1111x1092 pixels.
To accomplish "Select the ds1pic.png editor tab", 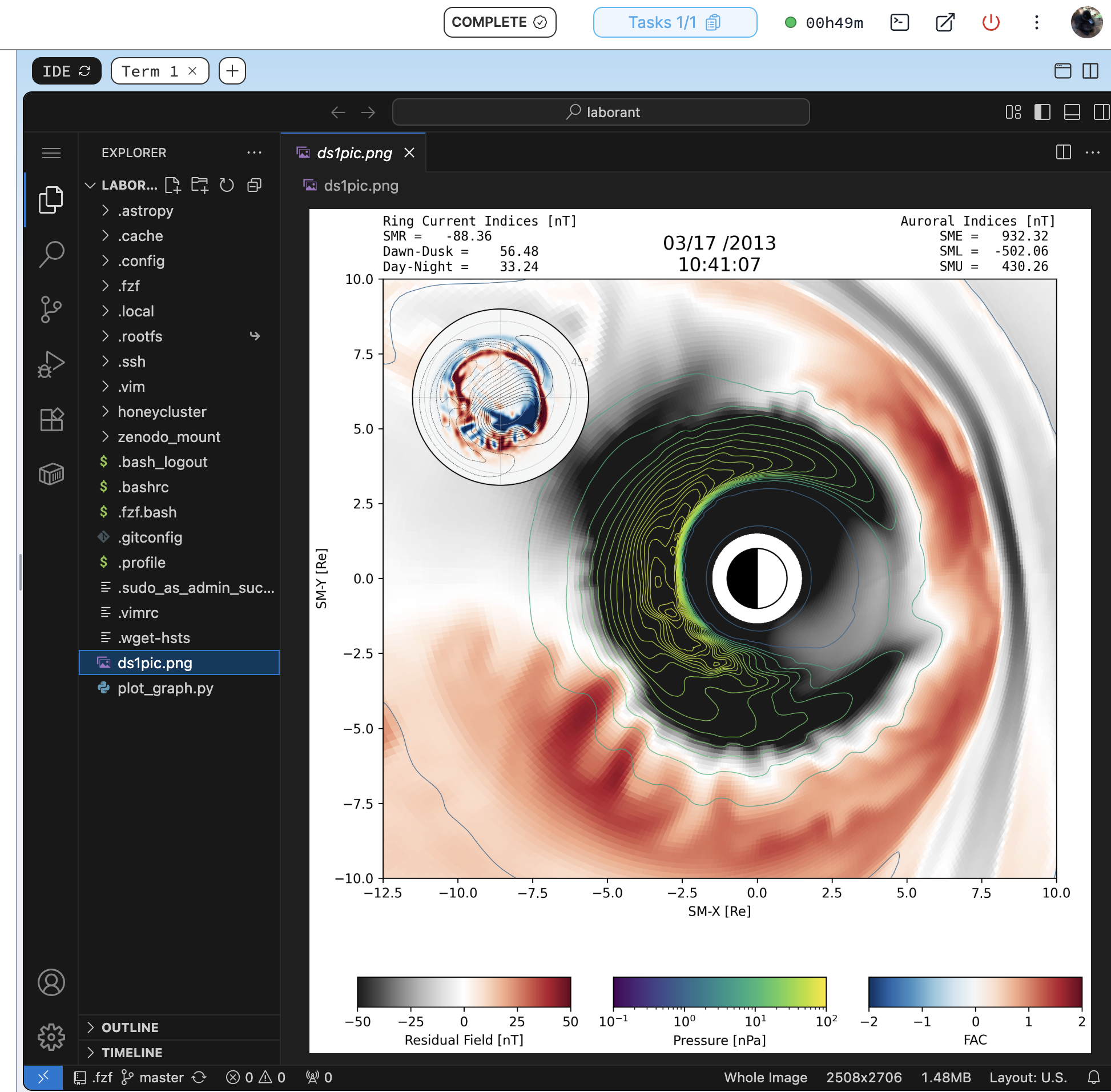I will (354, 152).
